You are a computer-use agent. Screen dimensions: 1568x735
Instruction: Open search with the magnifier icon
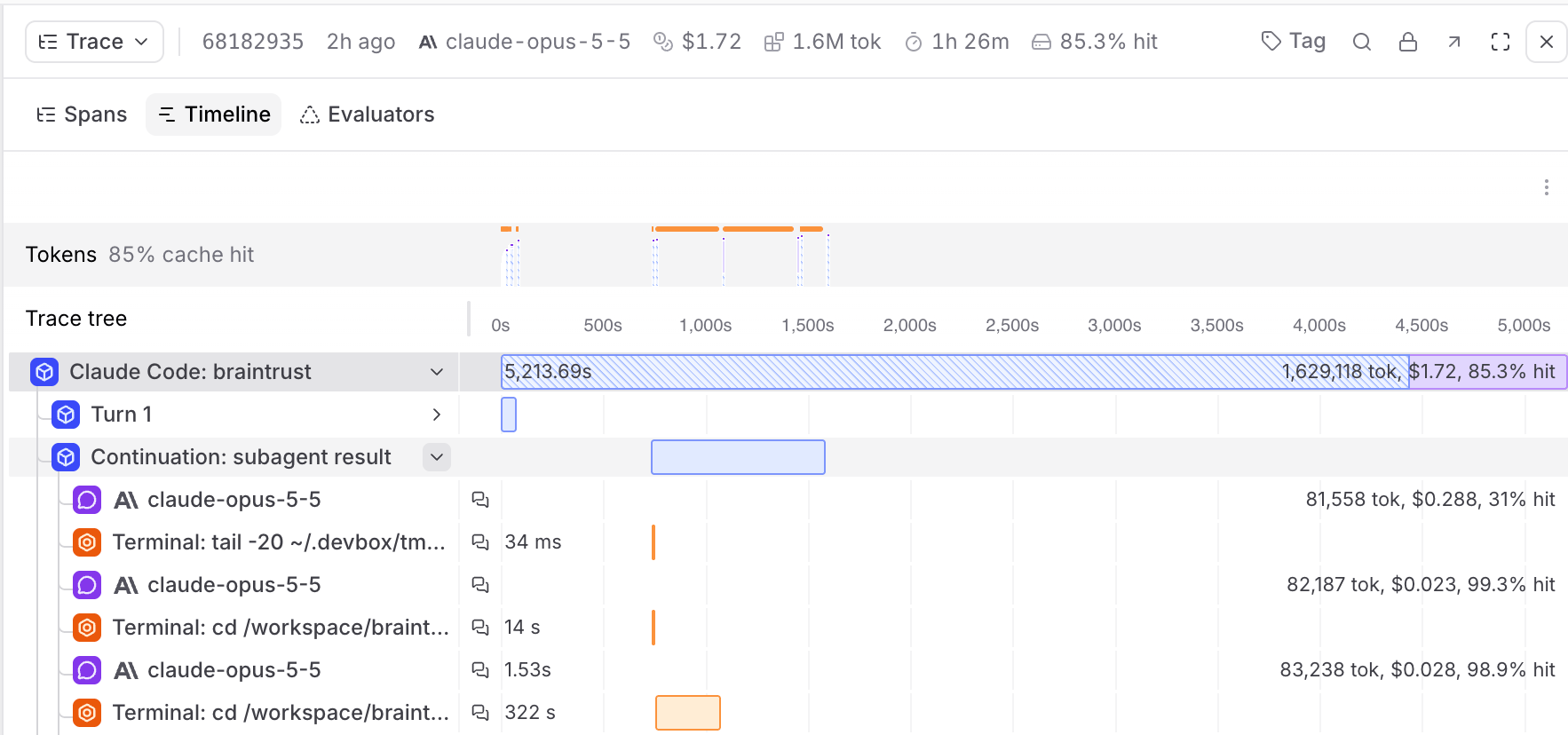(x=1362, y=42)
